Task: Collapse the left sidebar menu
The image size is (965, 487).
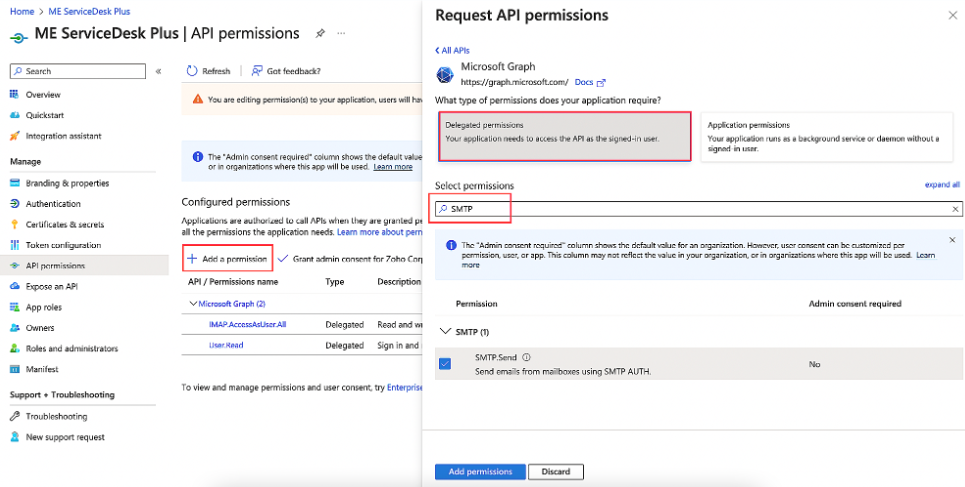Action: coord(158,71)
